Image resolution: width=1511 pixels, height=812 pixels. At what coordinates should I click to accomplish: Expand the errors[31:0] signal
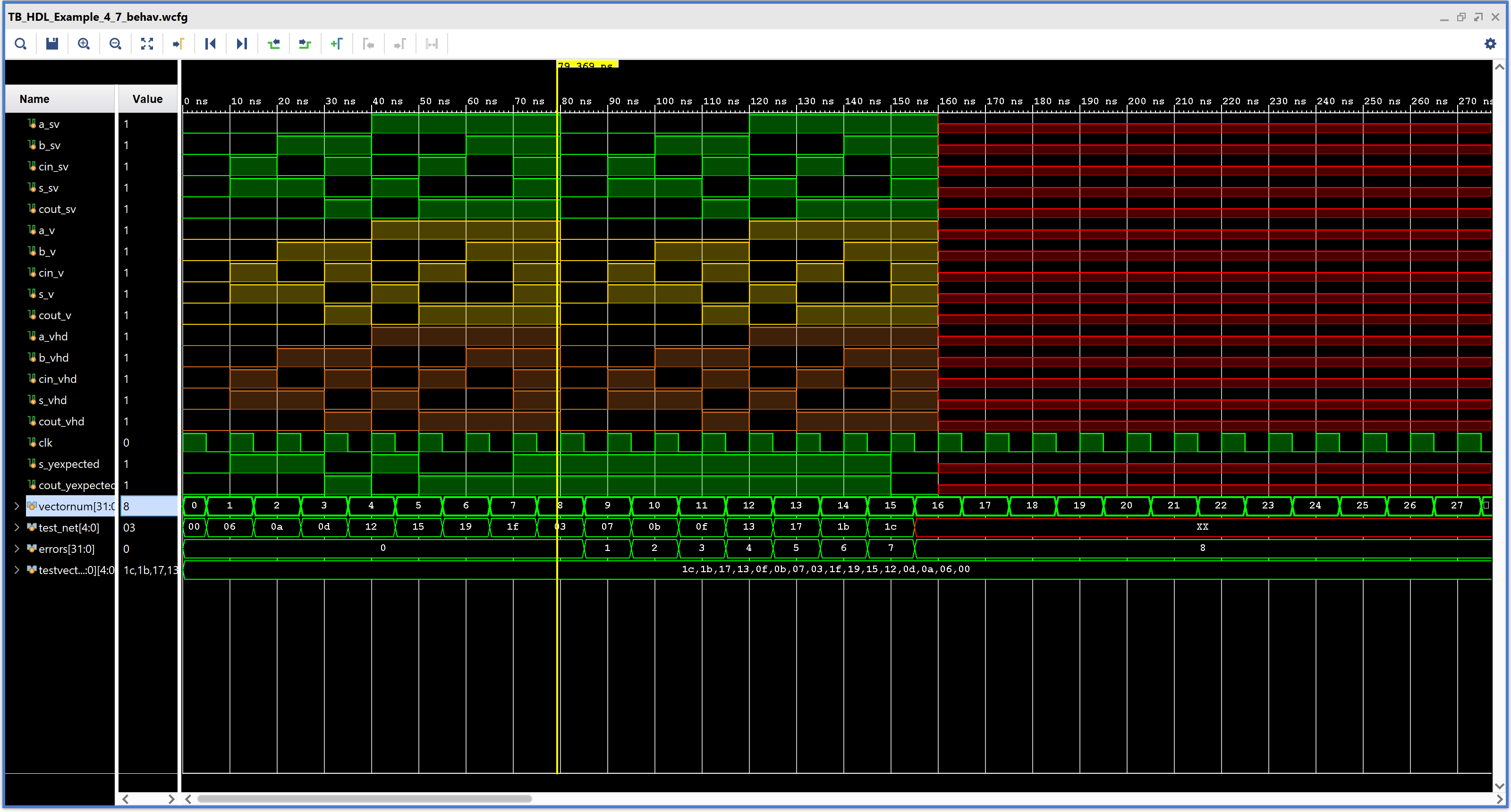(x=17, y=549)
